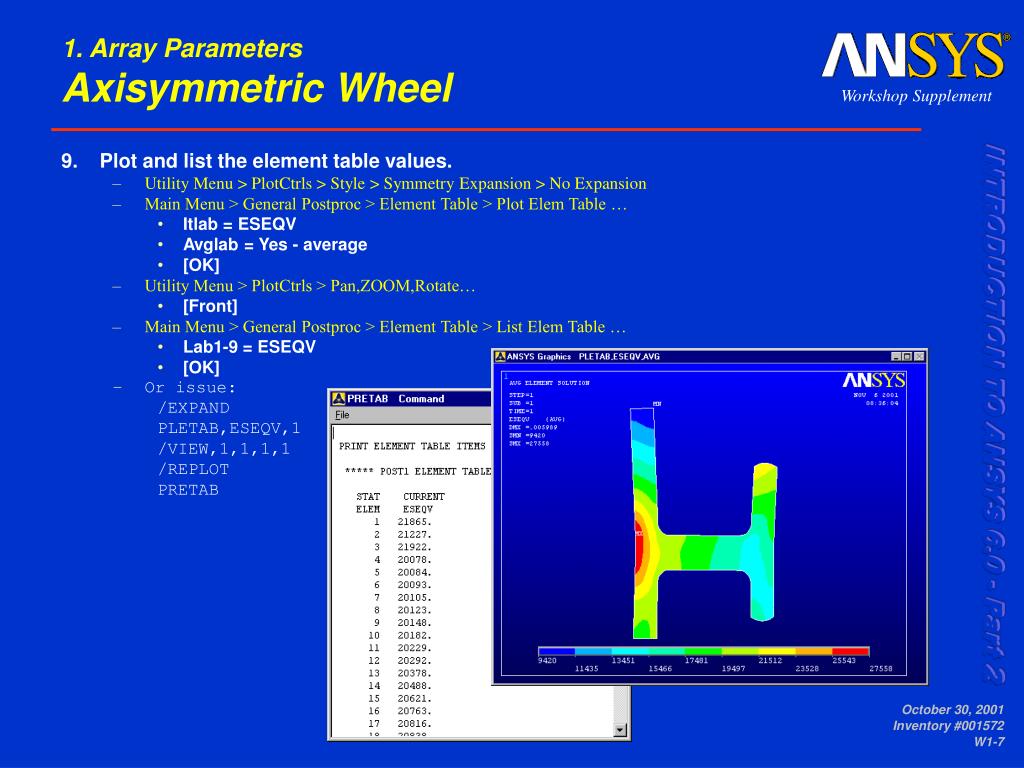Image resolution: width=1024 pixels, height=768 pixels.
Task: Click the Lab1-9 = ESEQV bullet
Action: (249, 347)
